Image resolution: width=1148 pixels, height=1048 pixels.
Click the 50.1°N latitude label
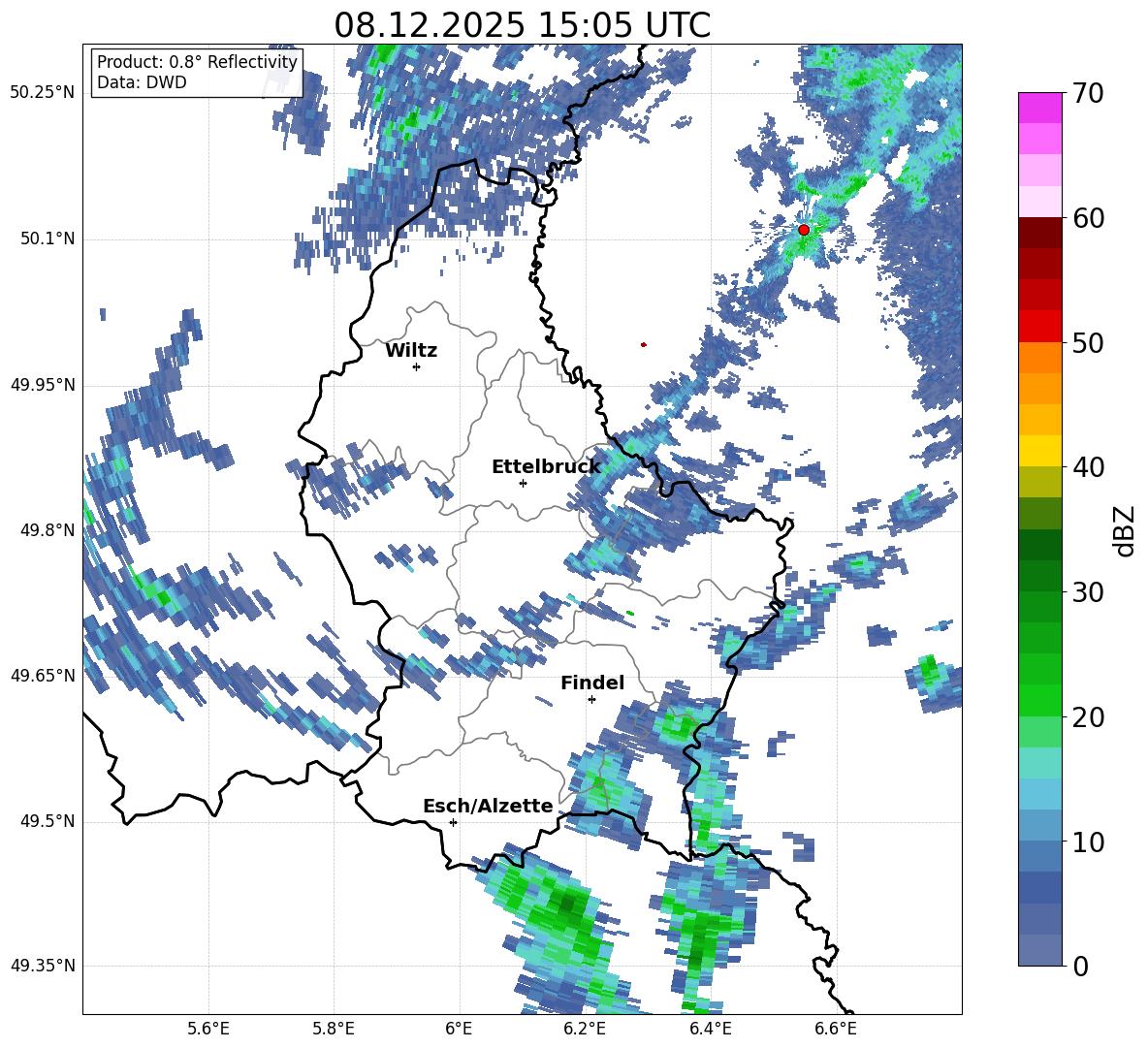pyautogui.click(x=48, y=238)
